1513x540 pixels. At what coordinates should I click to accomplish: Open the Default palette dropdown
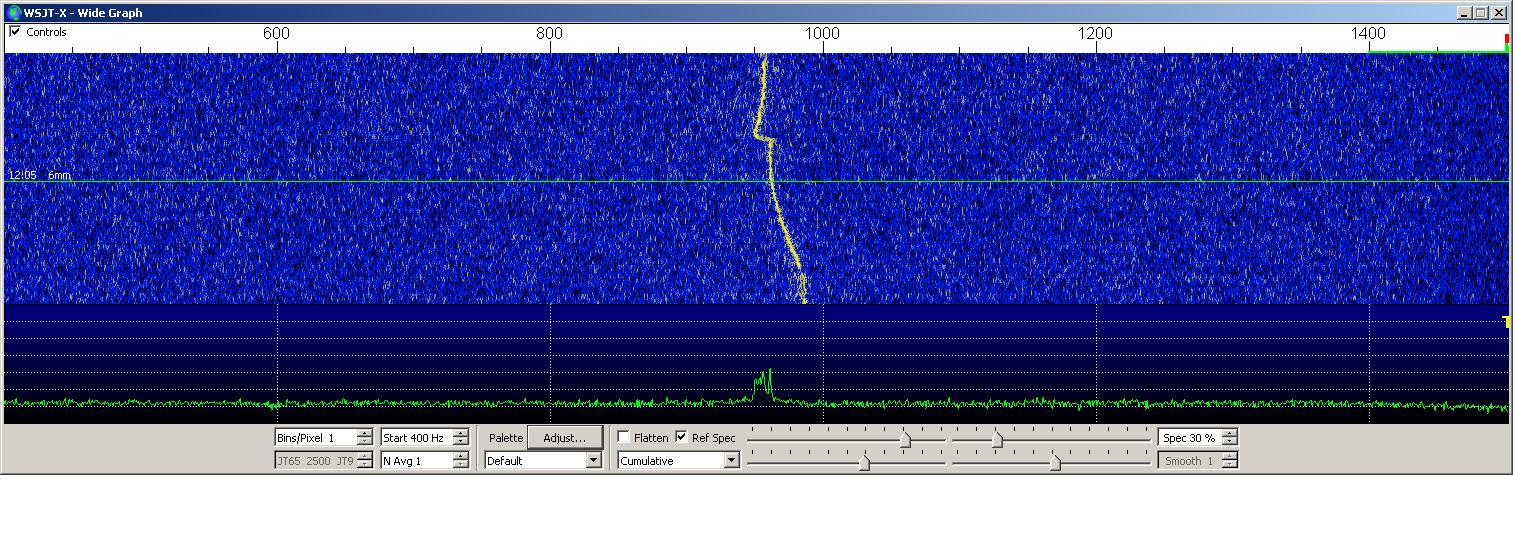(543, 461)
